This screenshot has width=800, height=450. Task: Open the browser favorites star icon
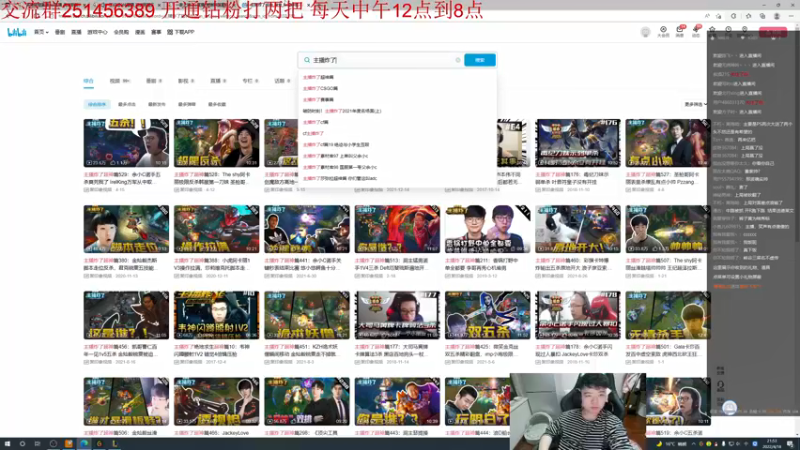748,16
